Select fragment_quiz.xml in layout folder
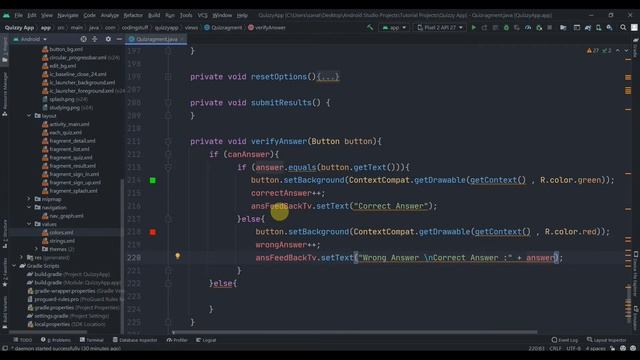This screenshot has width=640, height=360. point(71,157)
